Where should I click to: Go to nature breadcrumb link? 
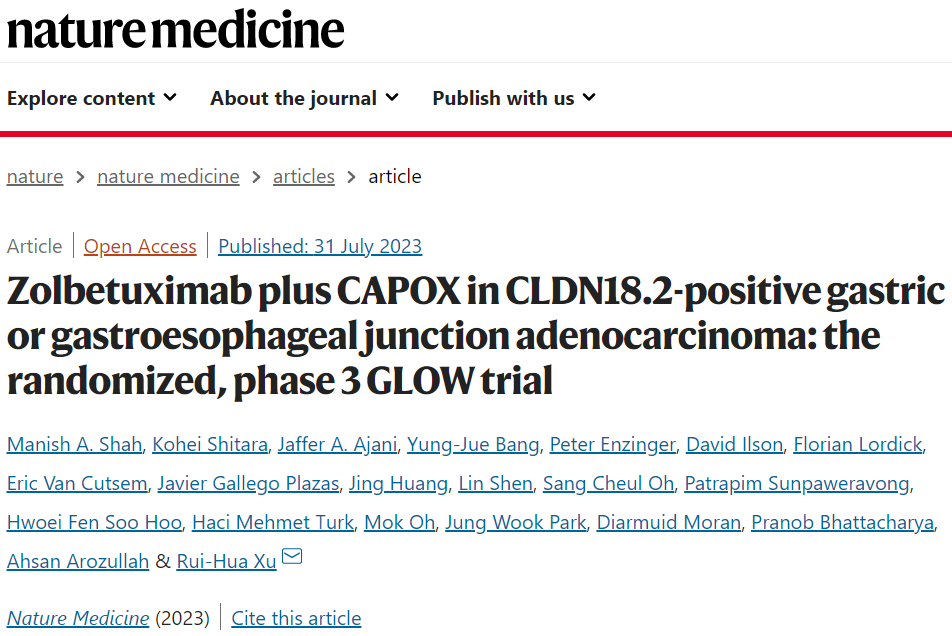(x=35, y=177)
